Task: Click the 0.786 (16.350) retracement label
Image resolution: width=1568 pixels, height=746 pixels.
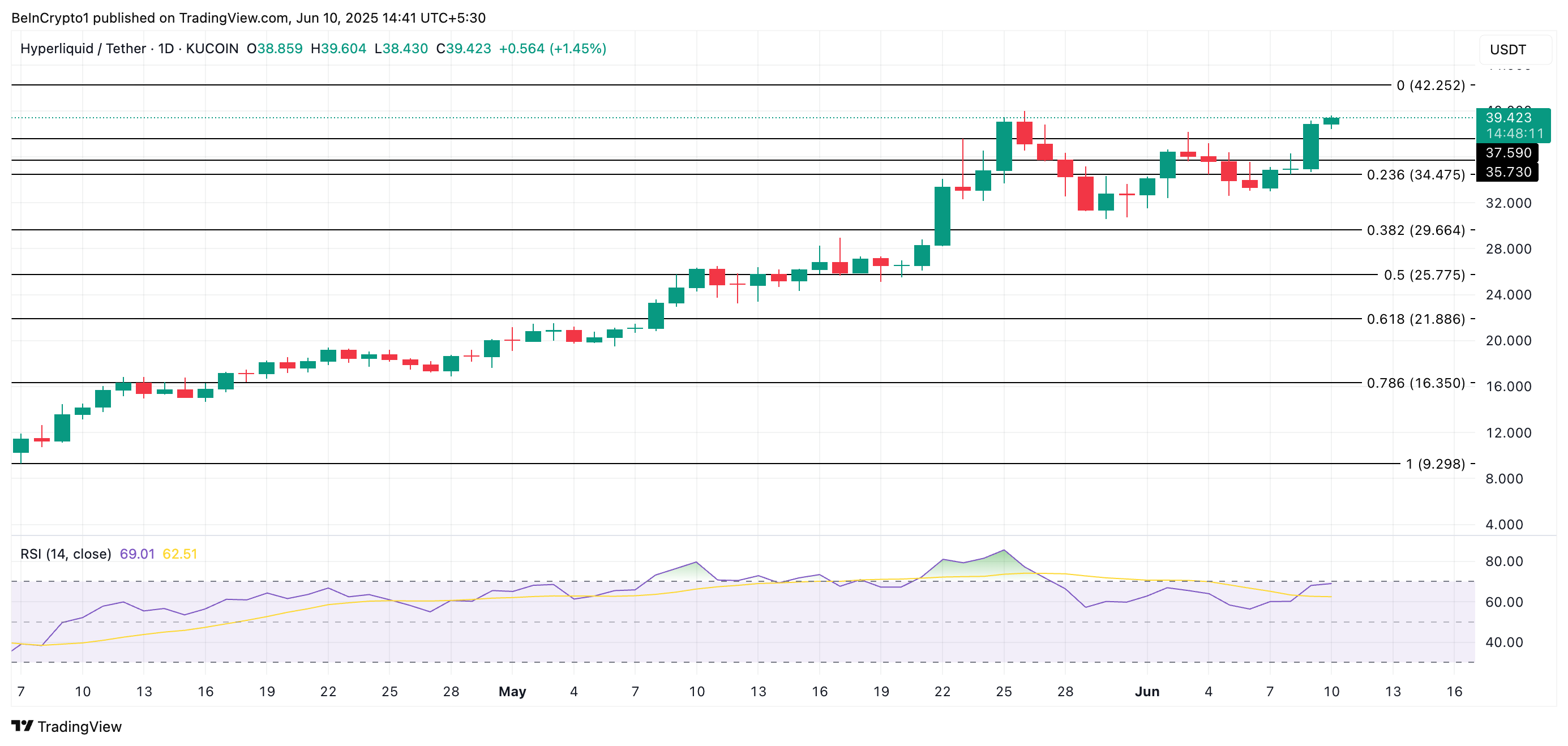Action: point(1416,383)
